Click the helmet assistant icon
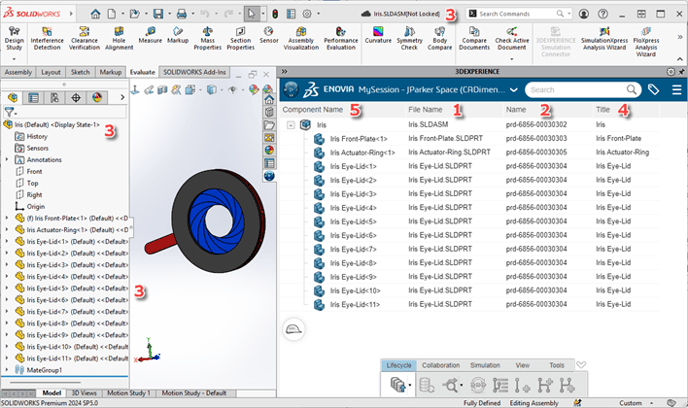 (x=294, y=329)
